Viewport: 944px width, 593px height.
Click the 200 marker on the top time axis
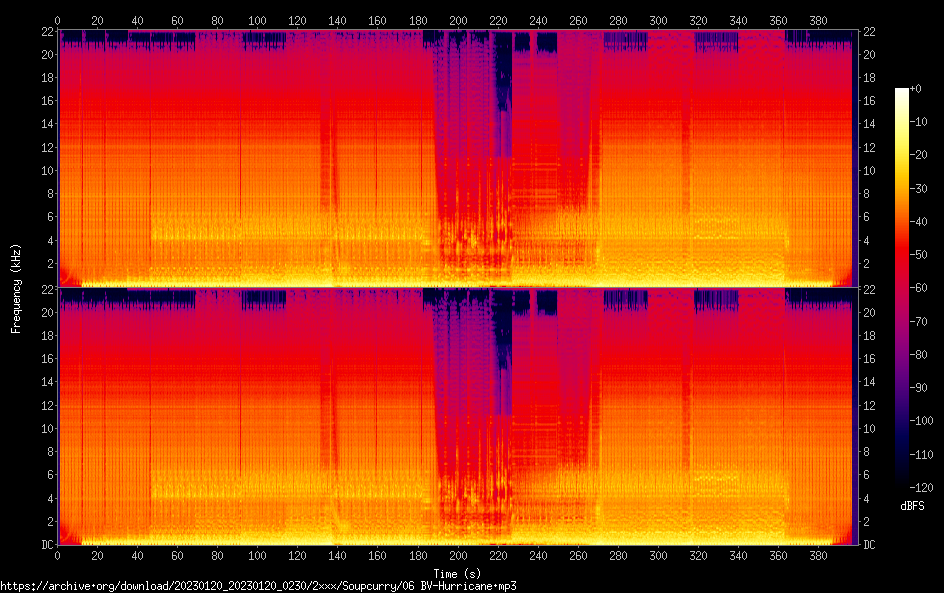pyautogui.click(x=458, y=20)
